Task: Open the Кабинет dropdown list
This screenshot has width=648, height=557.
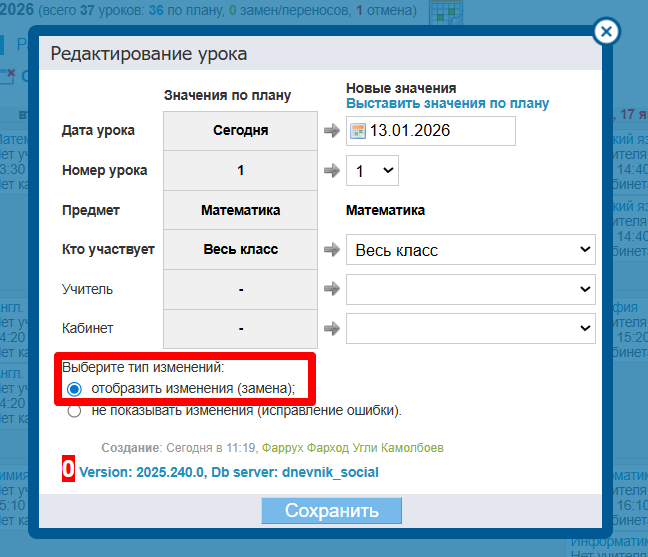Action: coord(470,329)
